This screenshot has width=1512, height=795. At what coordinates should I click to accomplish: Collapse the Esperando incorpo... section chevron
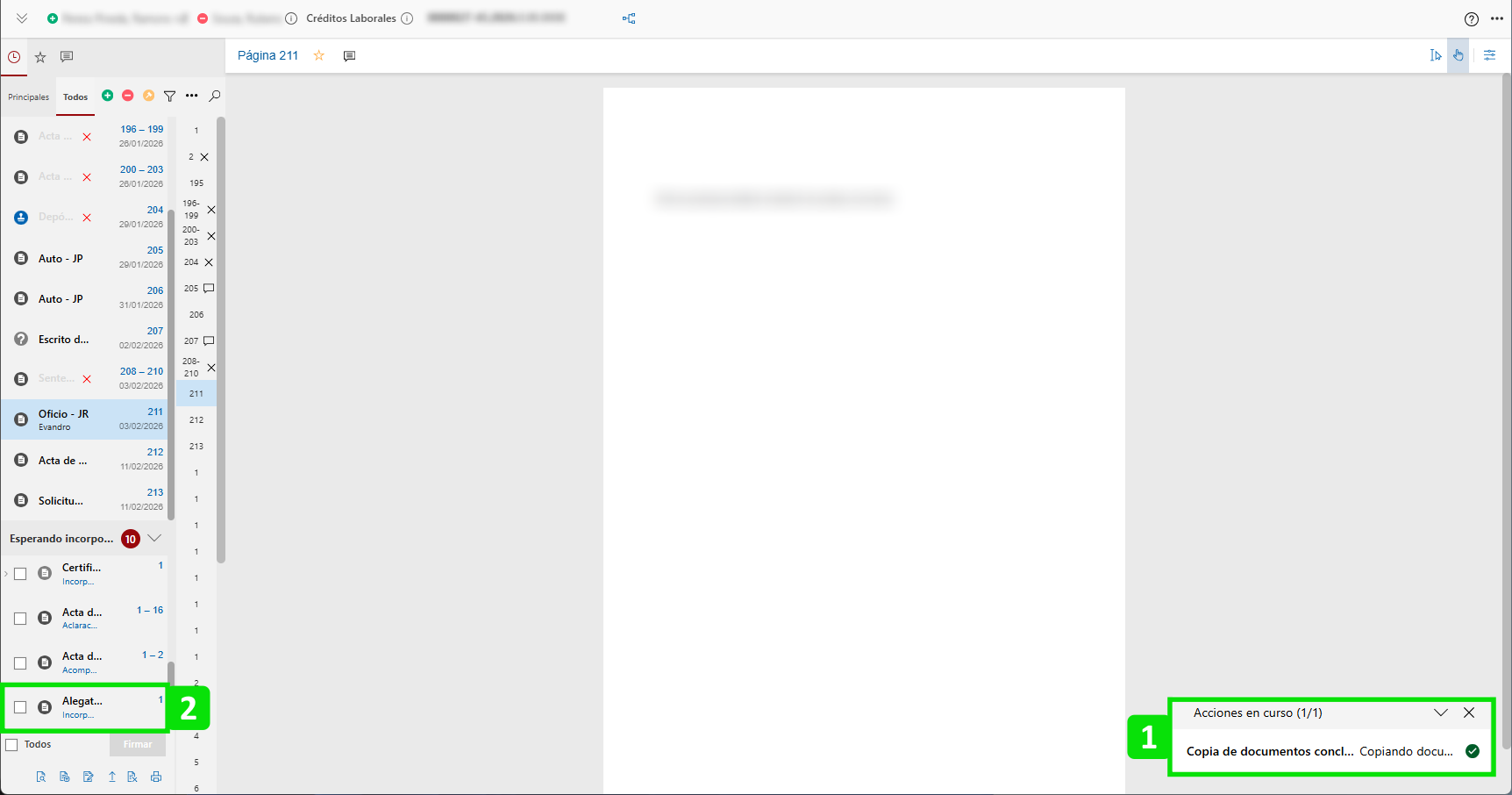[x=155, y=538]
